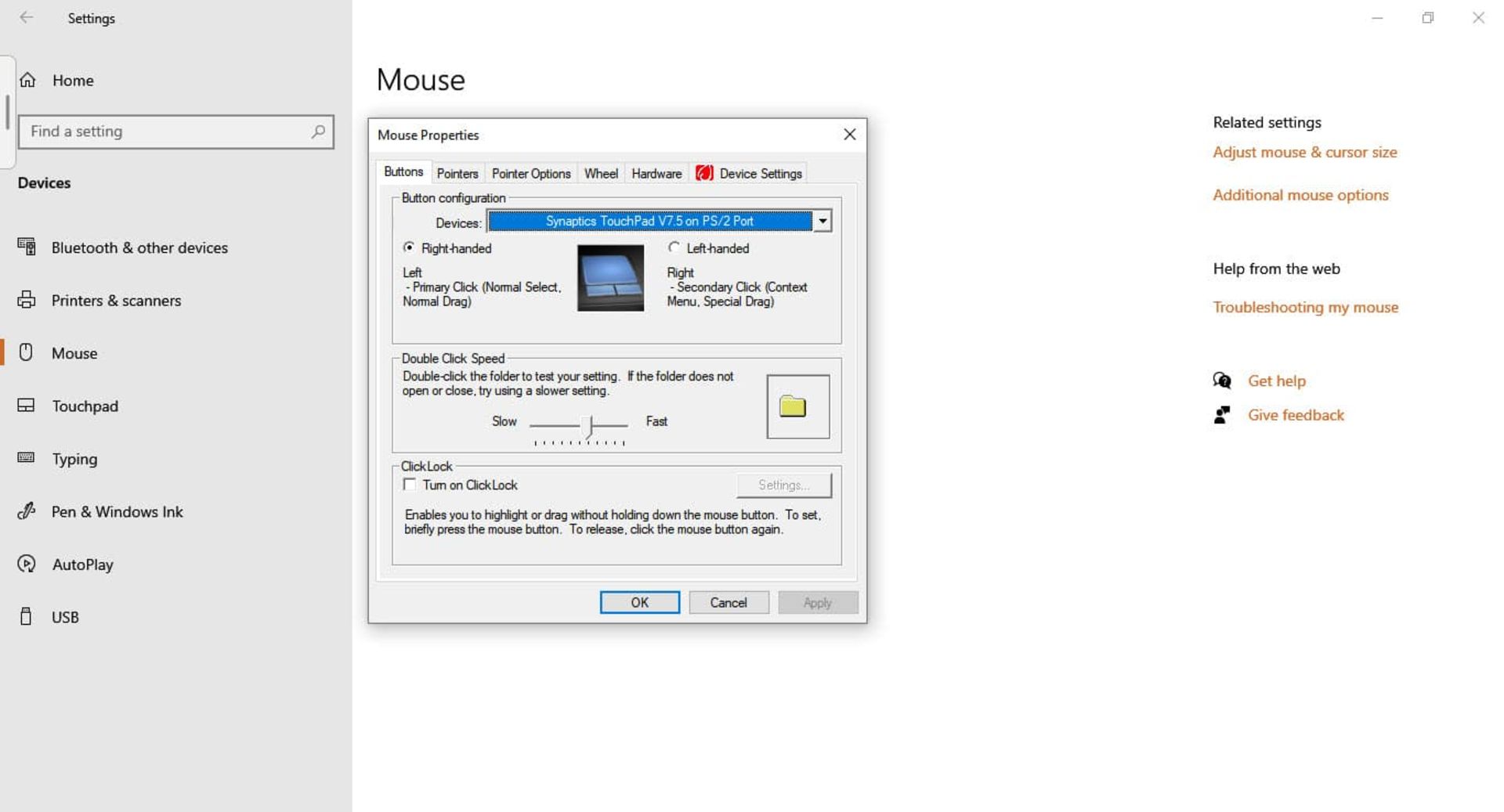Image resolution: width=1504 pixels, height=812 pixels.
Task: Open the Typing keyboard icon
Action: pos(27,458)
